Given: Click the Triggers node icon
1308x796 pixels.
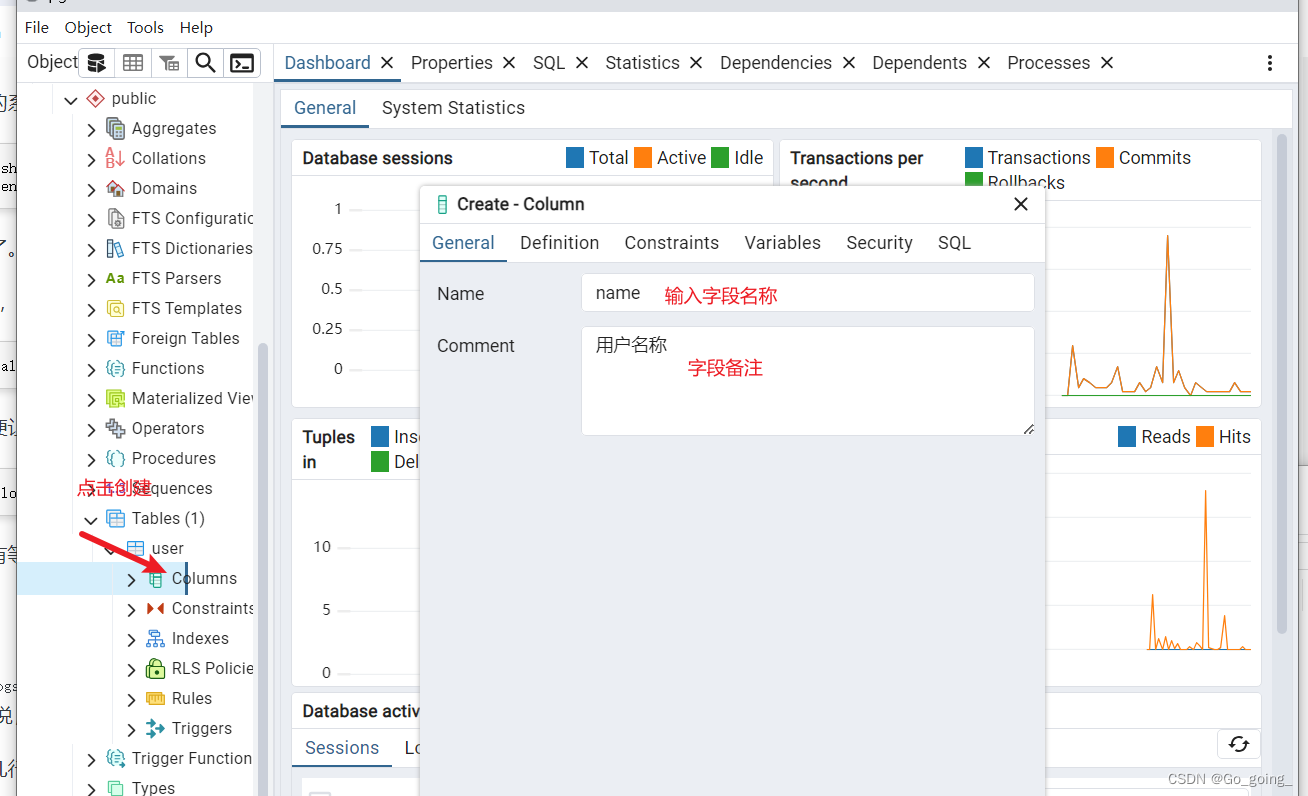Looking at the screenshot, I should click(155, 728).
